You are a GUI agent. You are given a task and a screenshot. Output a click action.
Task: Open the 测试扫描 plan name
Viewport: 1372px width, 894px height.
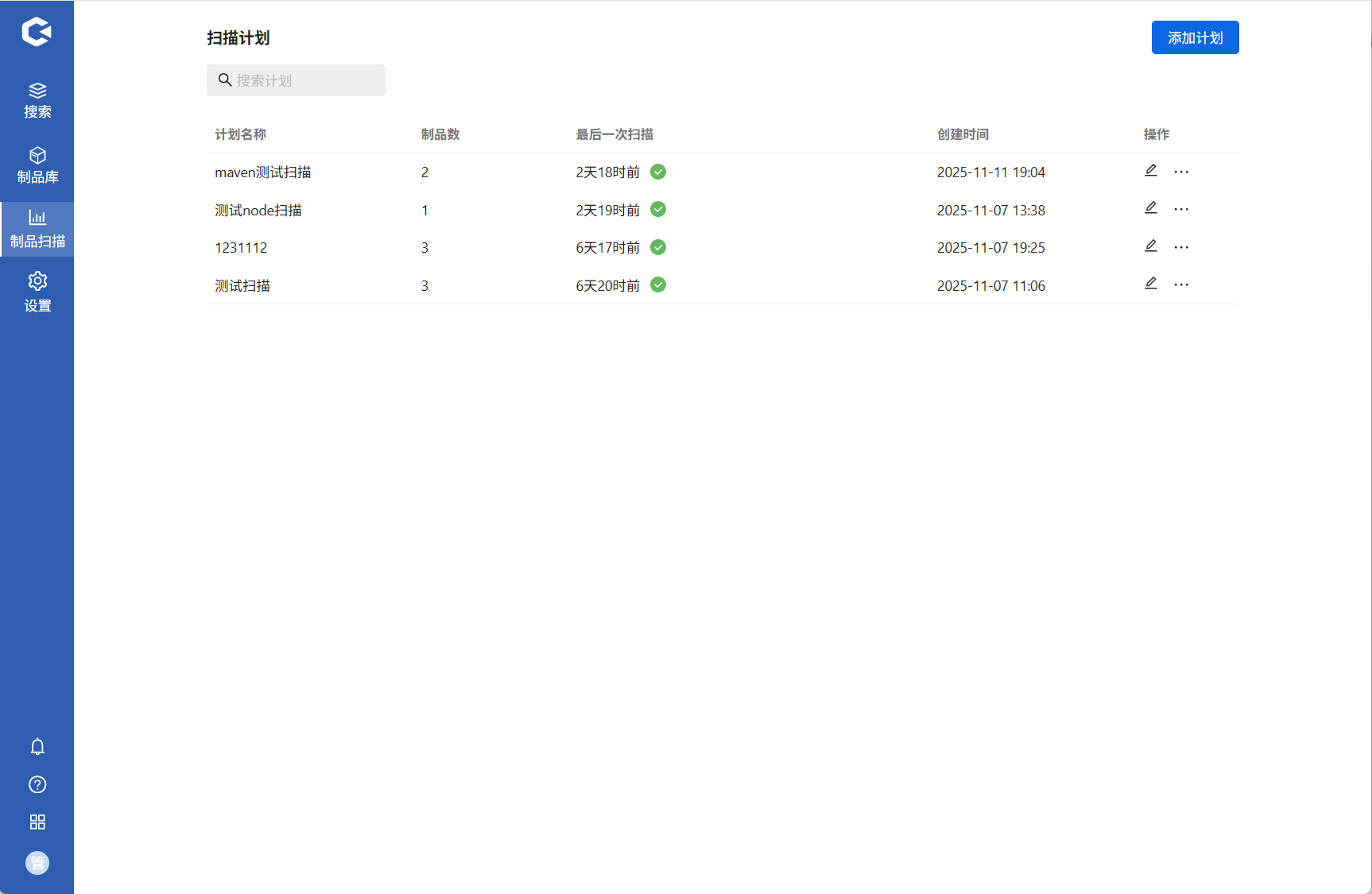(242, 286)
